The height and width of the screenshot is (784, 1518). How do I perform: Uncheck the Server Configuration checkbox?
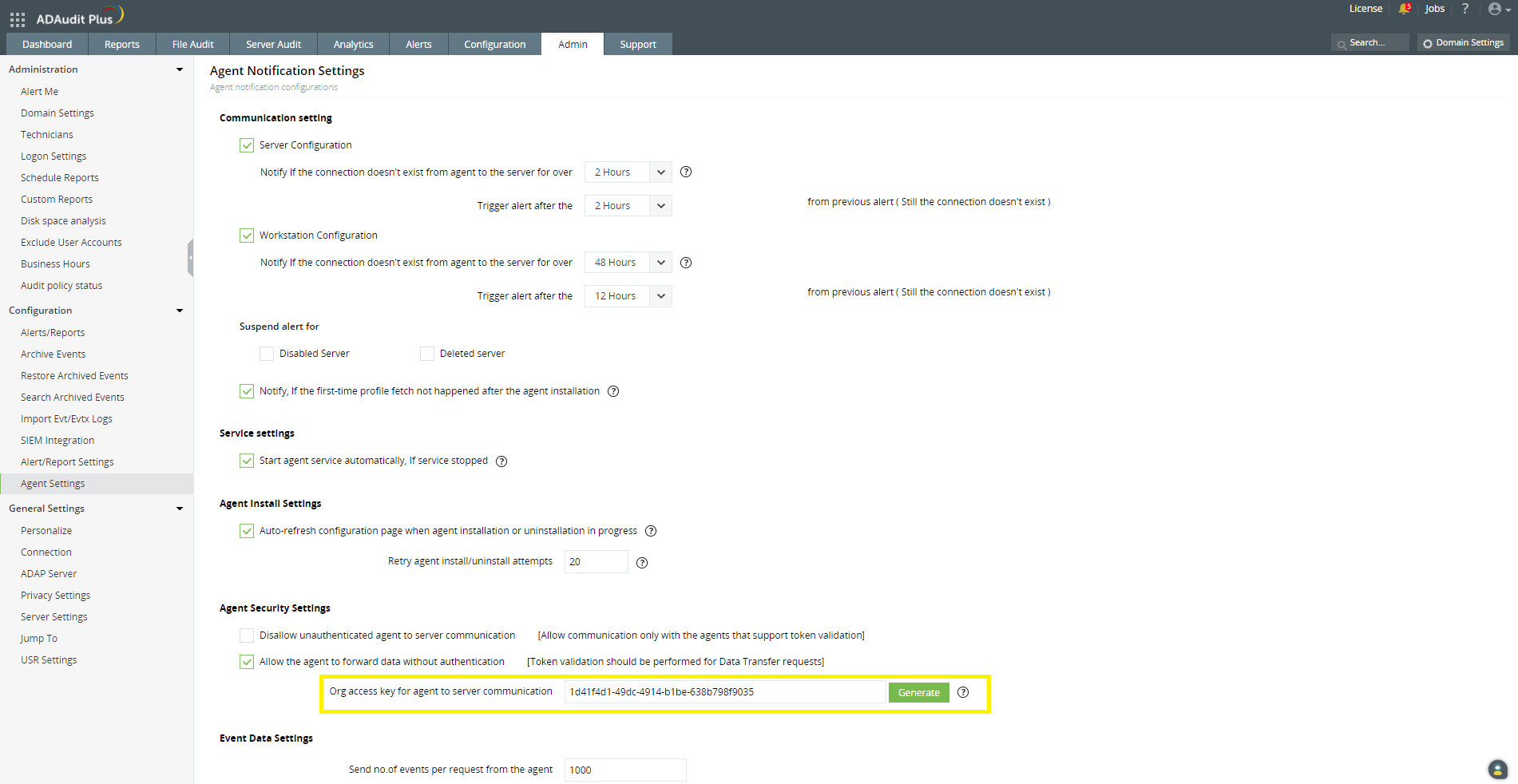coord(246,145)
